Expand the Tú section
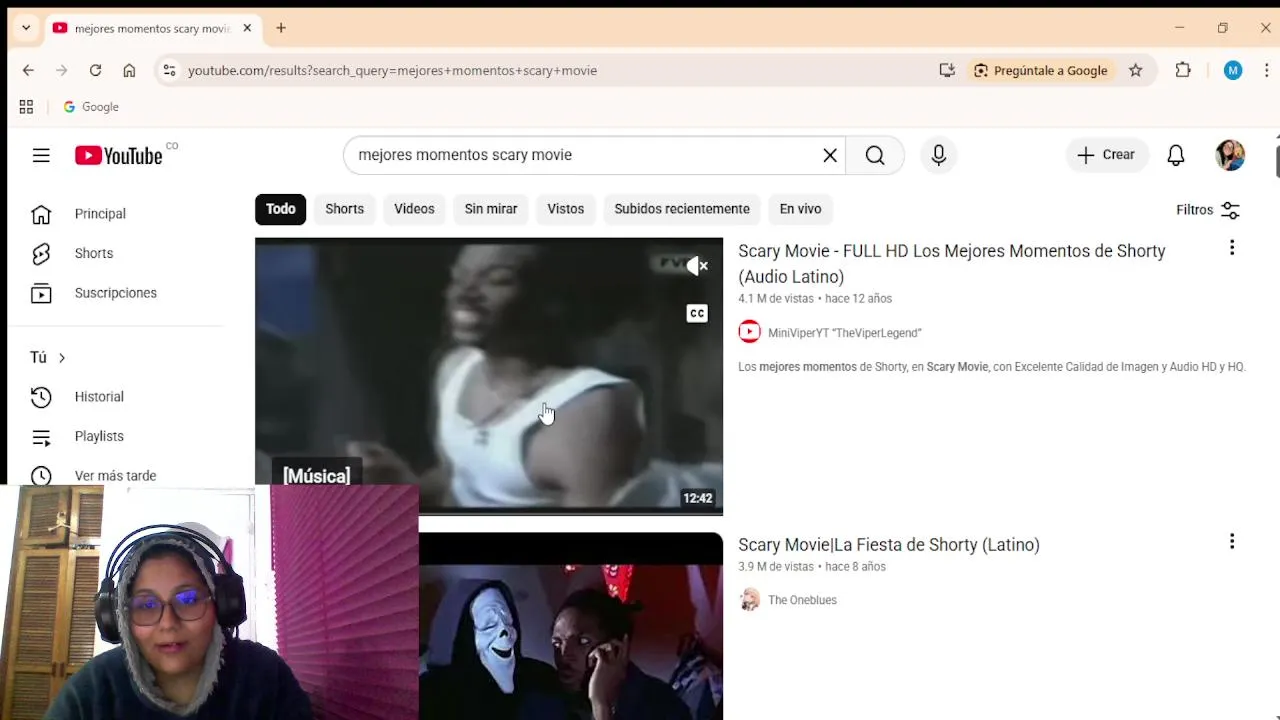 click(x=48, y=357)
